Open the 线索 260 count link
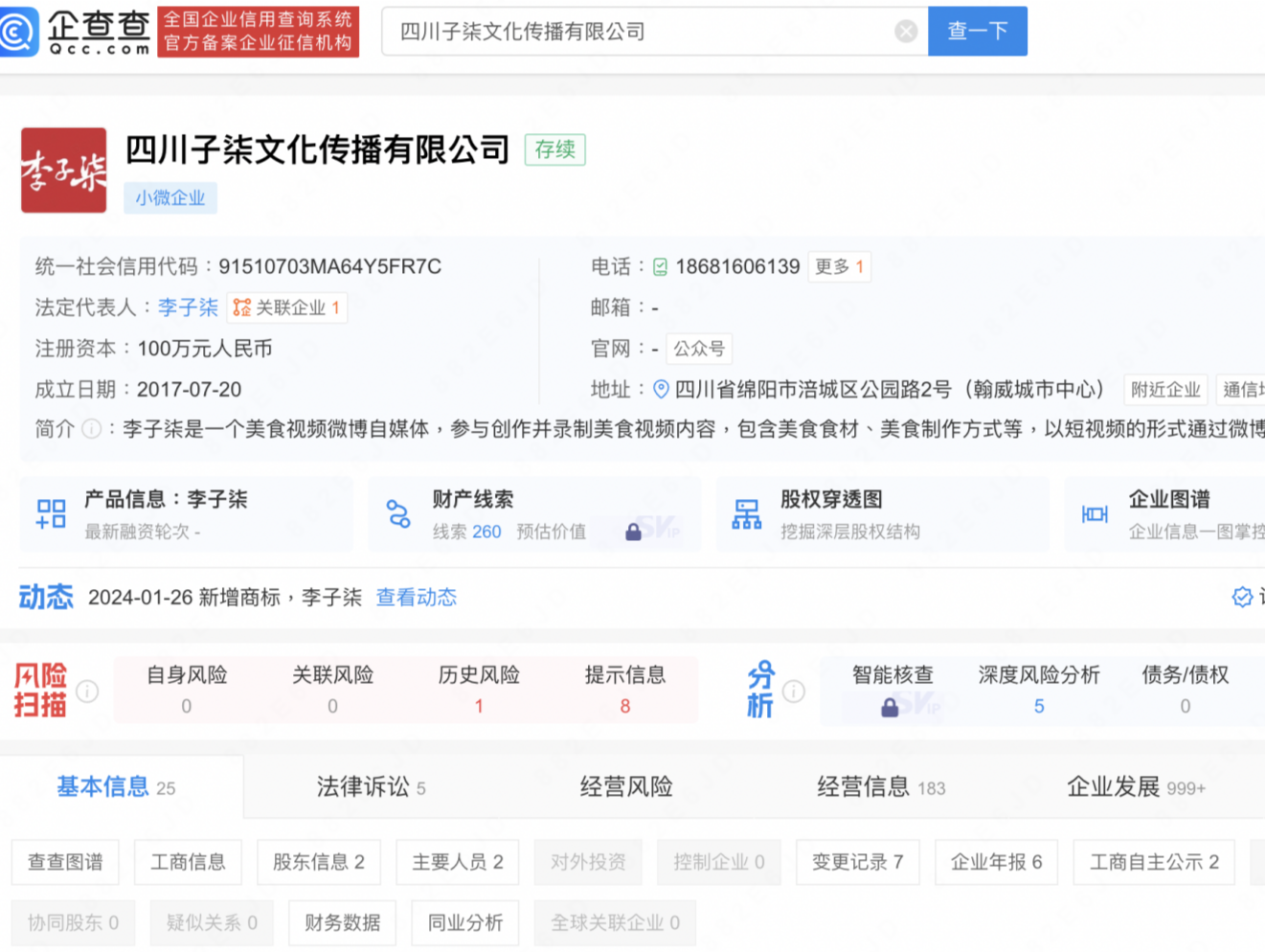 (467, 532)
